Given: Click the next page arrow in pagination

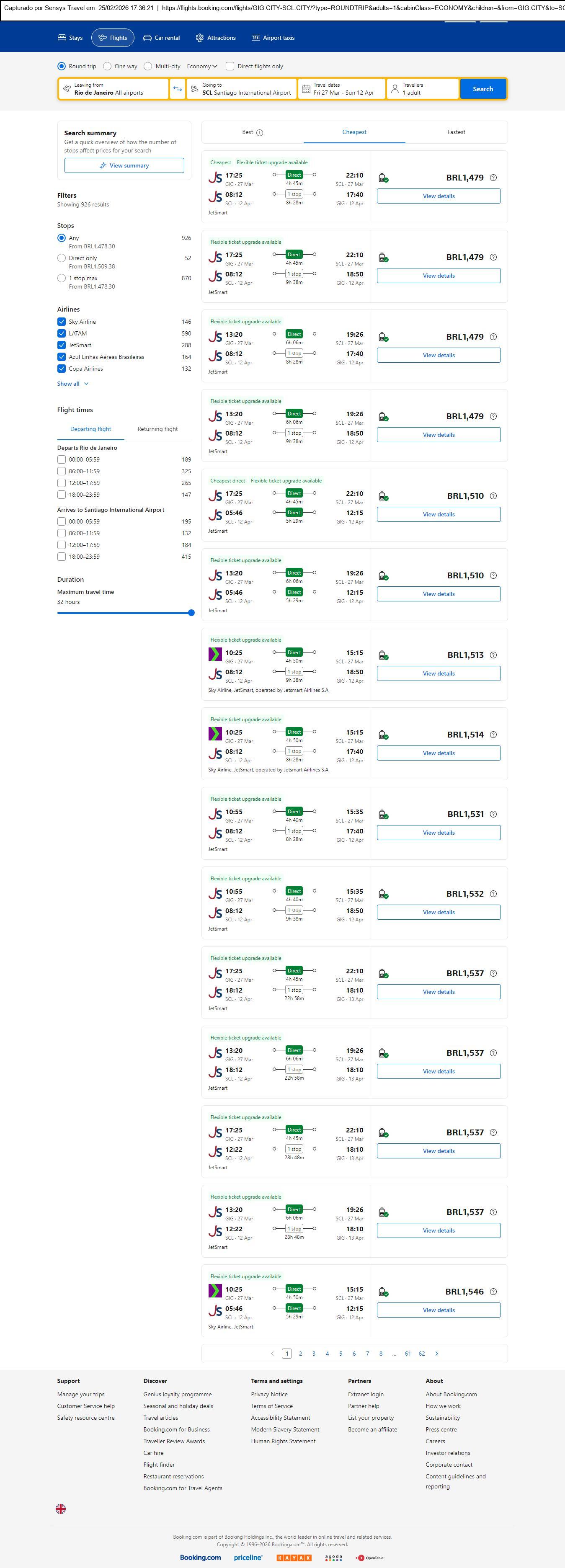Looking at the screenshot, I should tap(436, 1354).
